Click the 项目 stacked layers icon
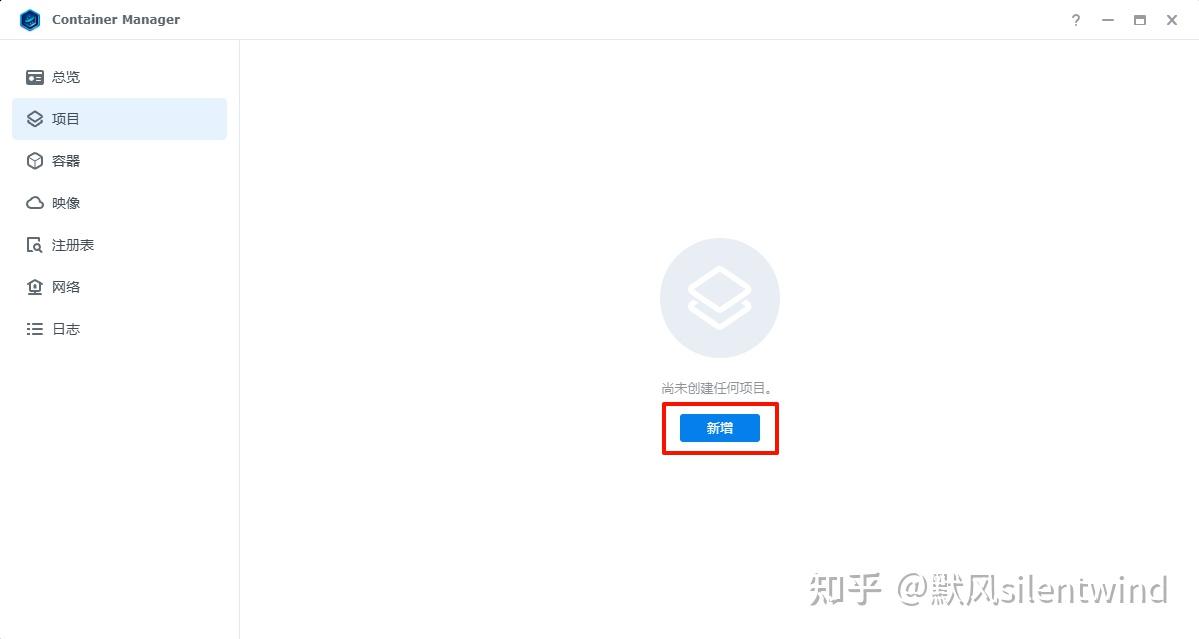 coord(35,119)
